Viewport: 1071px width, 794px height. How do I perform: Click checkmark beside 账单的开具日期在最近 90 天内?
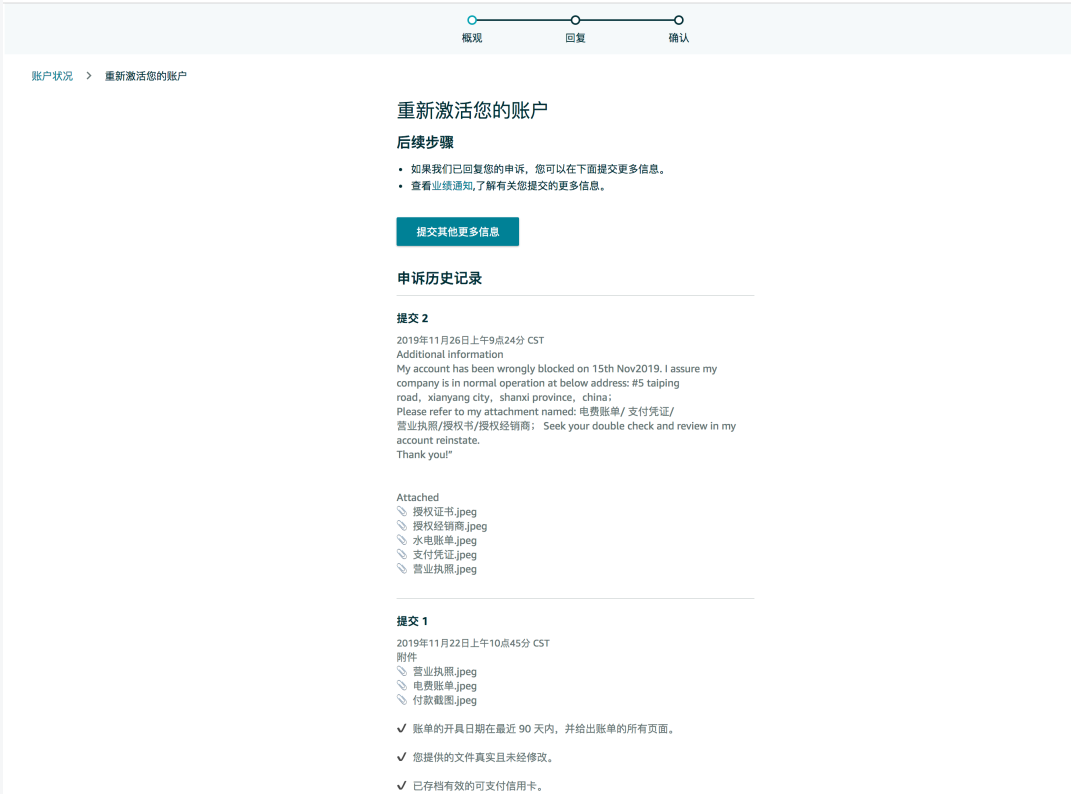click(x=402, y=728)
